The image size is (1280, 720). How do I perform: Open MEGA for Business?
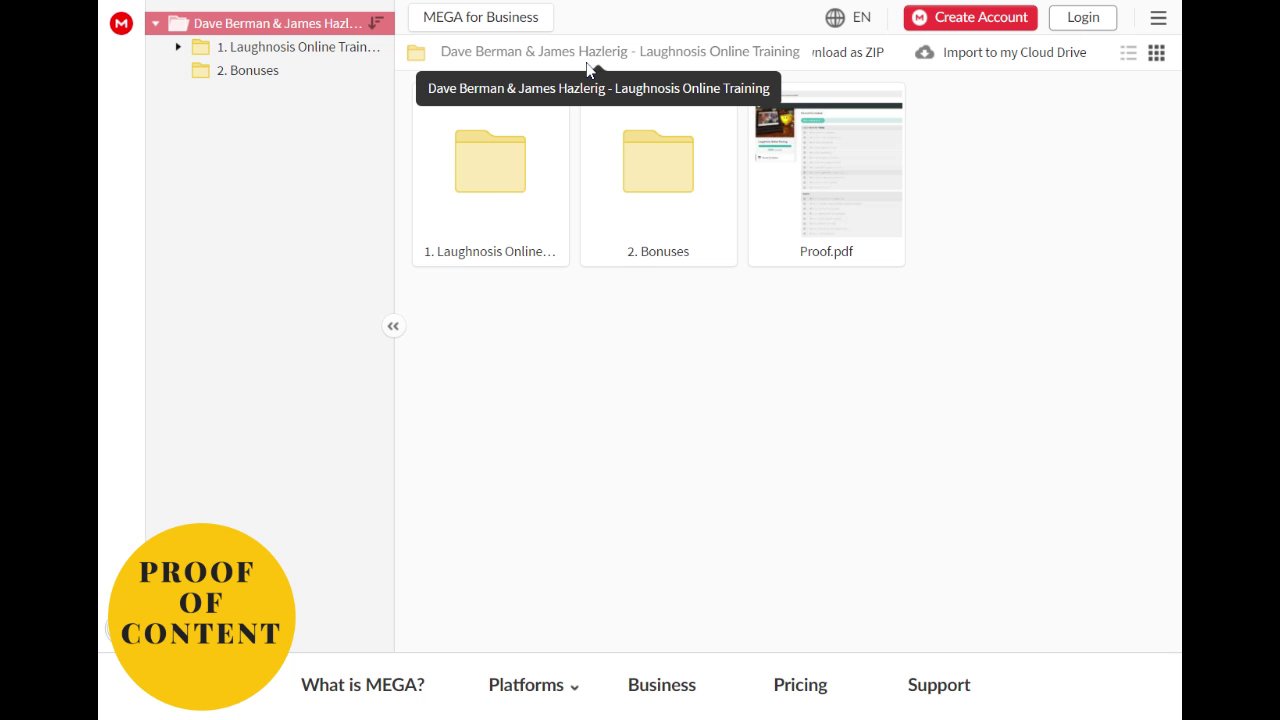480,17
